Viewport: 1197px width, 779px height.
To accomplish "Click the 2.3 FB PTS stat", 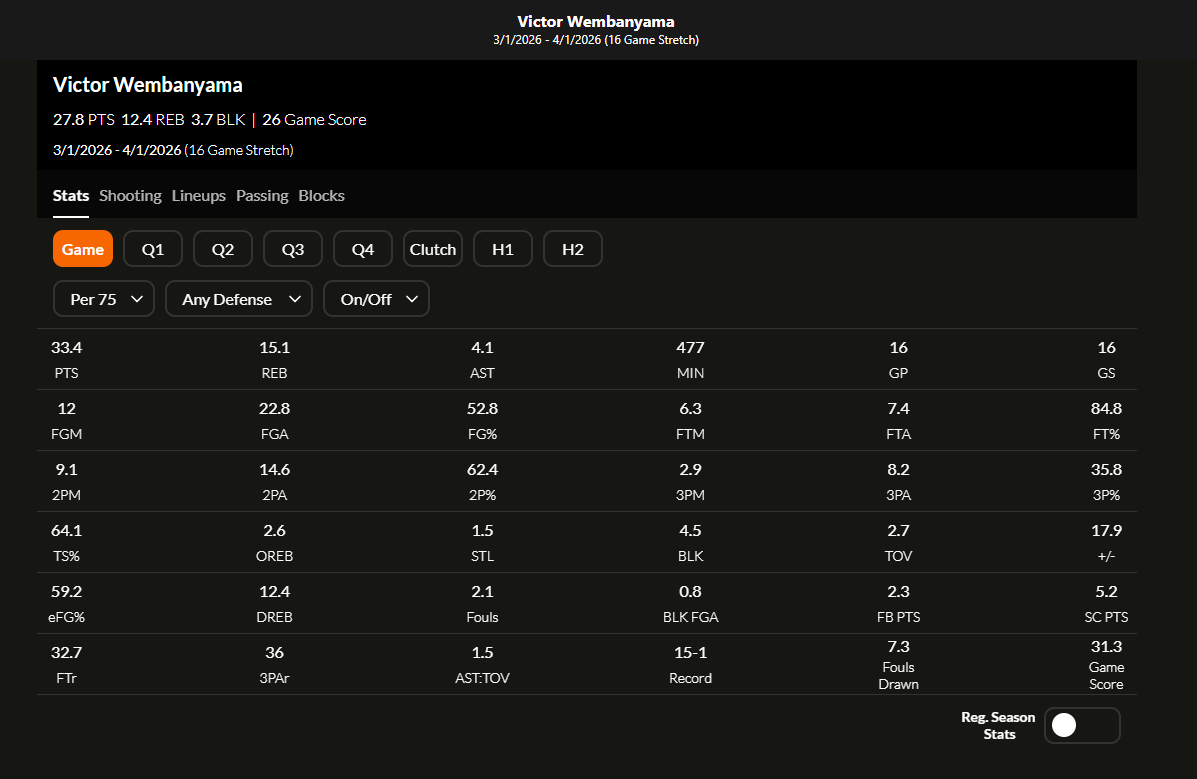I will pos(899,604).
